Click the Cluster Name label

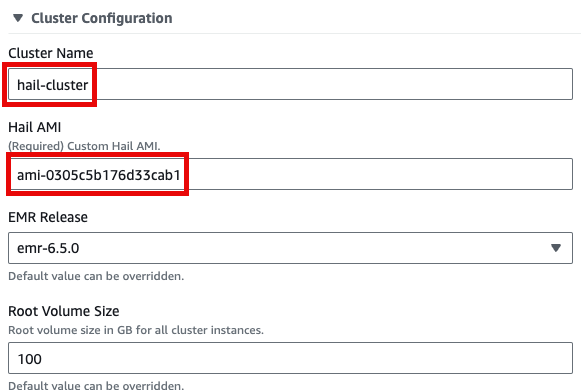[x=51, y=53]
